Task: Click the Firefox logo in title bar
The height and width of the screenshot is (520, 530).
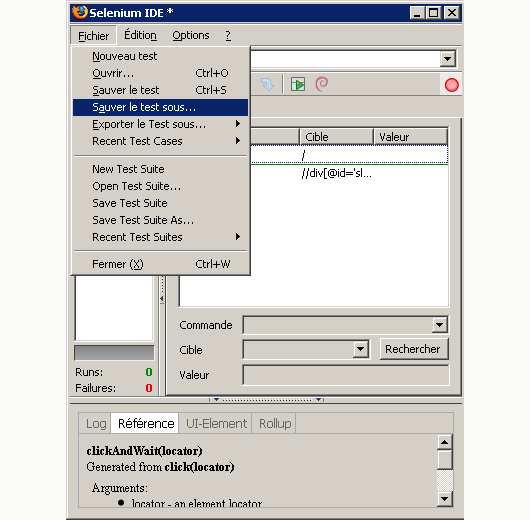Action: 80,13
